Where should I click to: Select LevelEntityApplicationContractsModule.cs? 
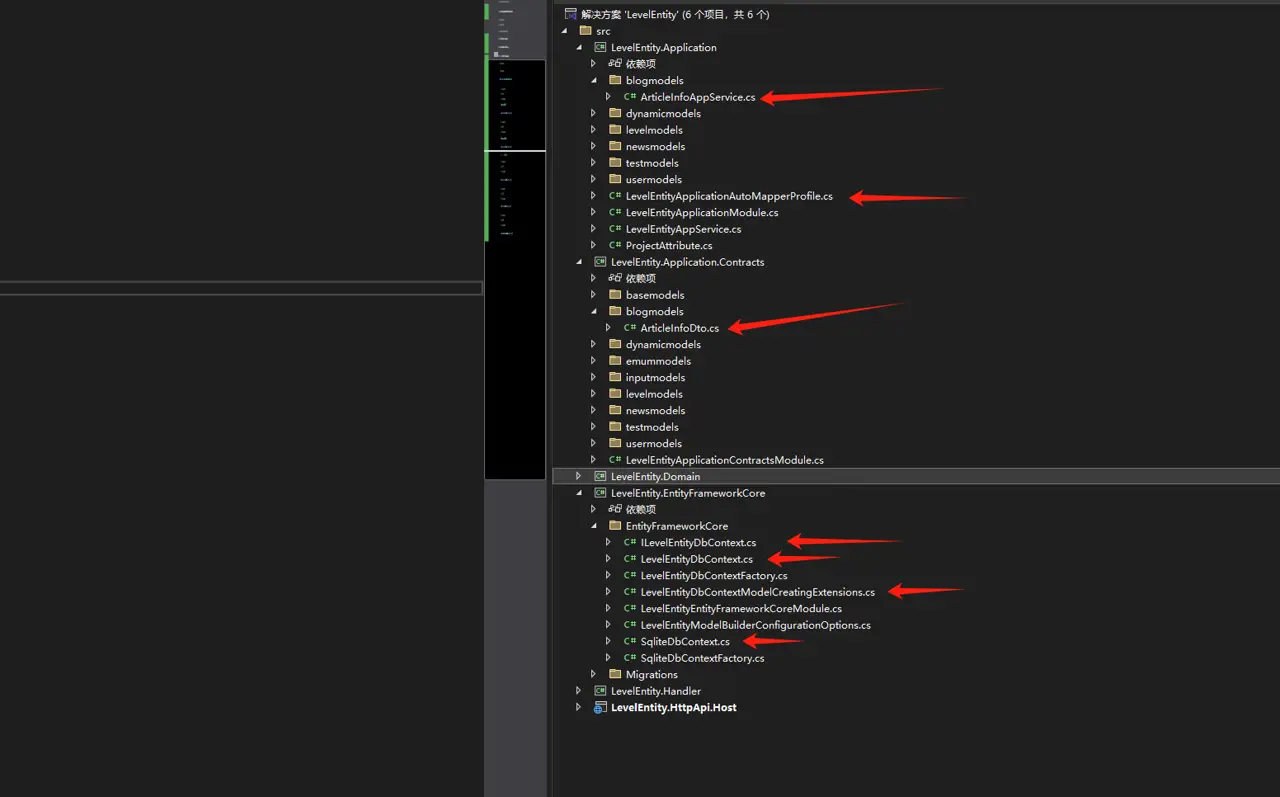pyautogui.click(x=725, y=460)
